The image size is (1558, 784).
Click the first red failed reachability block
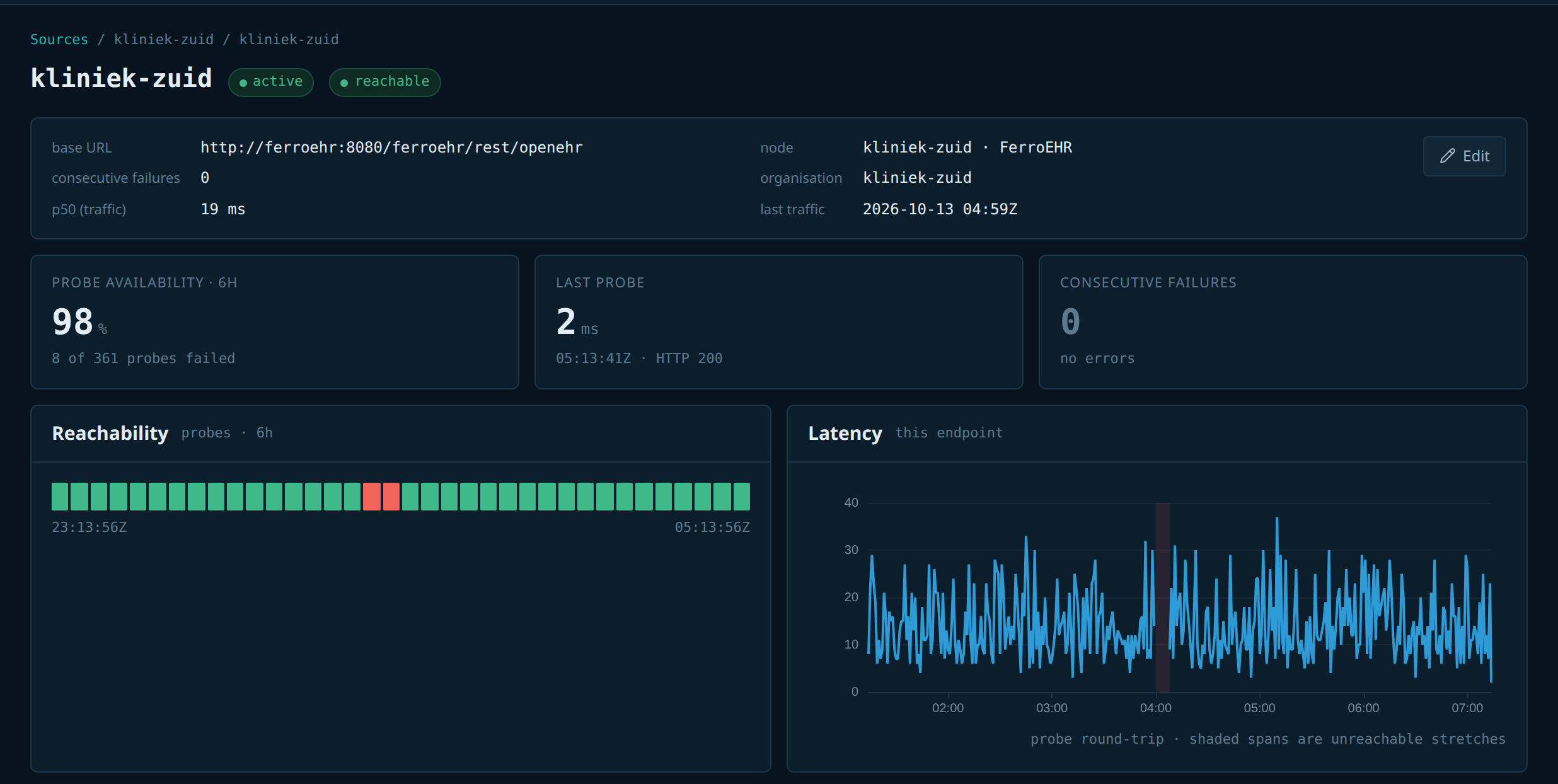[x=372, y=497]
